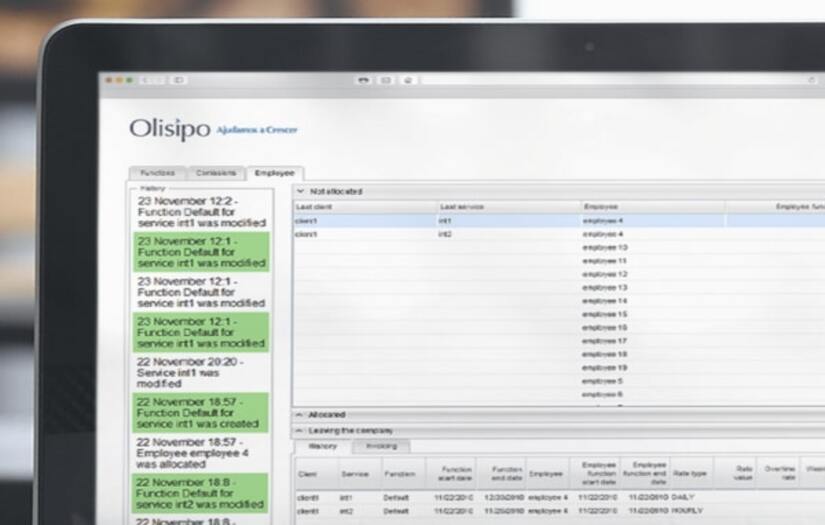Select the Employee tab
Image resolution: width=825 pixels, height=525 pixels.
click(x=274, y=173)
